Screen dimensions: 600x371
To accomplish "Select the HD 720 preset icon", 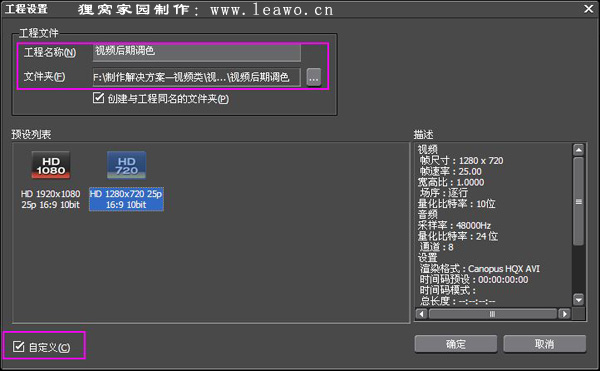I will click(x=126, y=165).
